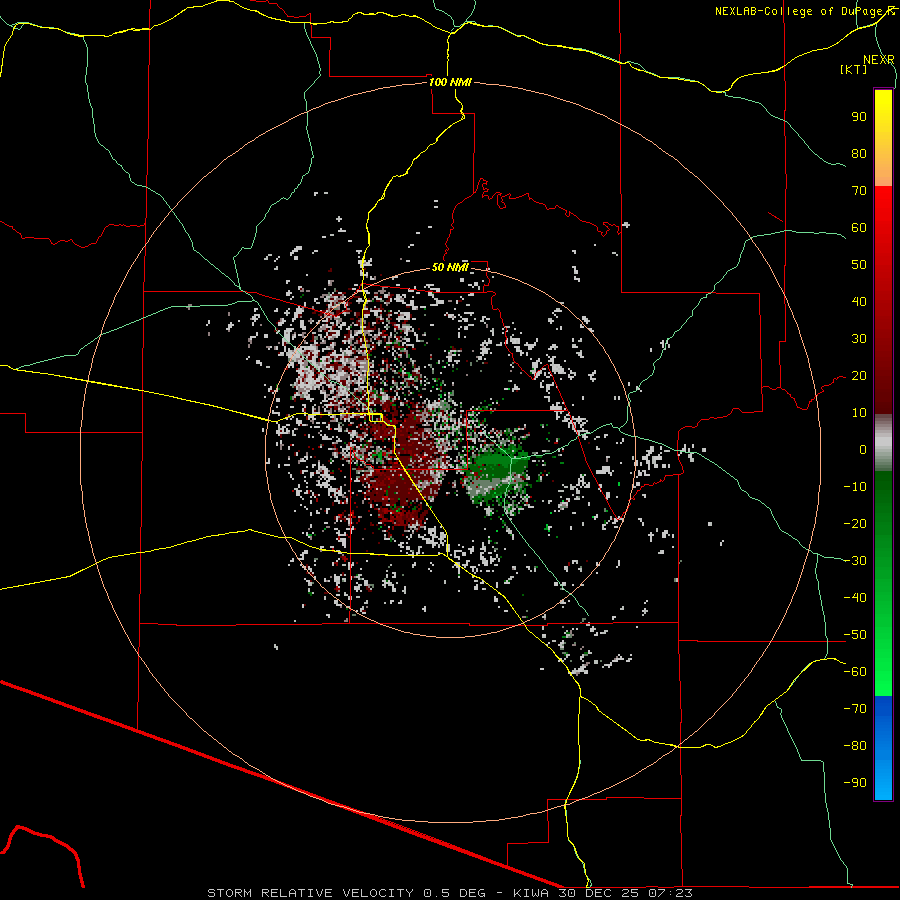This screenshot has width=900, height=900.
Task: Click the 07:23 timestamp in the caption
Action: 670,893
